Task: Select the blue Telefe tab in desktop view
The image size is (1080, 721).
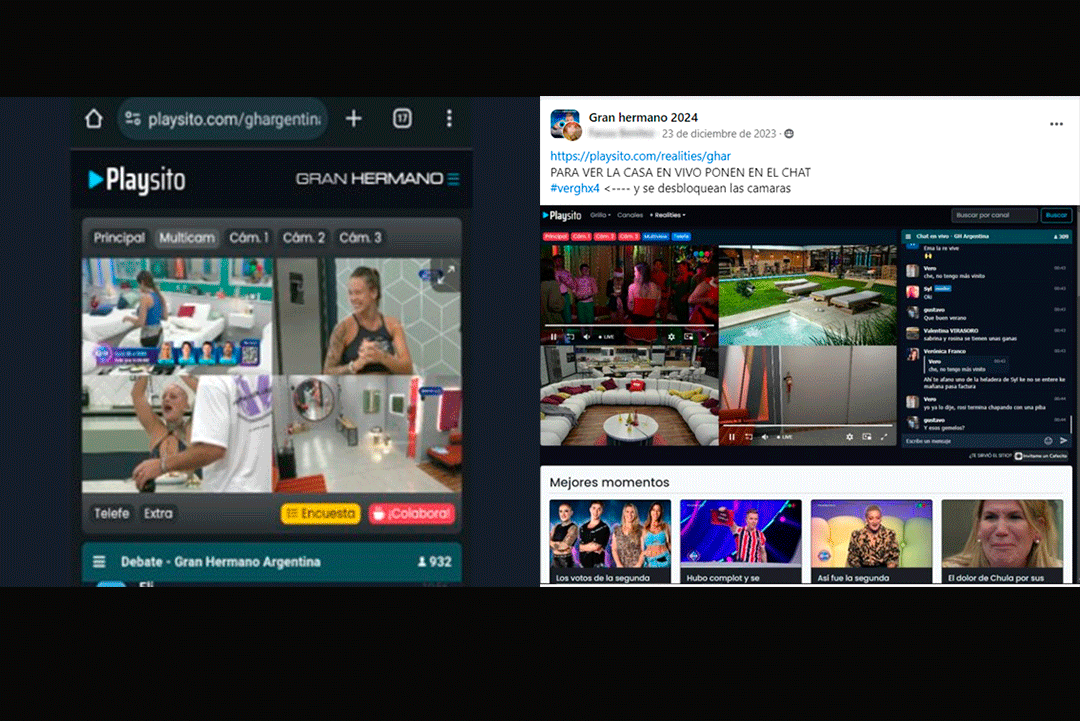Action: (x=681, y=236)
